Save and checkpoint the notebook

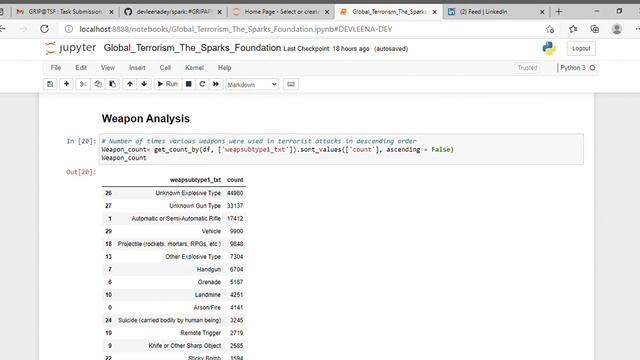click(50, 84)
